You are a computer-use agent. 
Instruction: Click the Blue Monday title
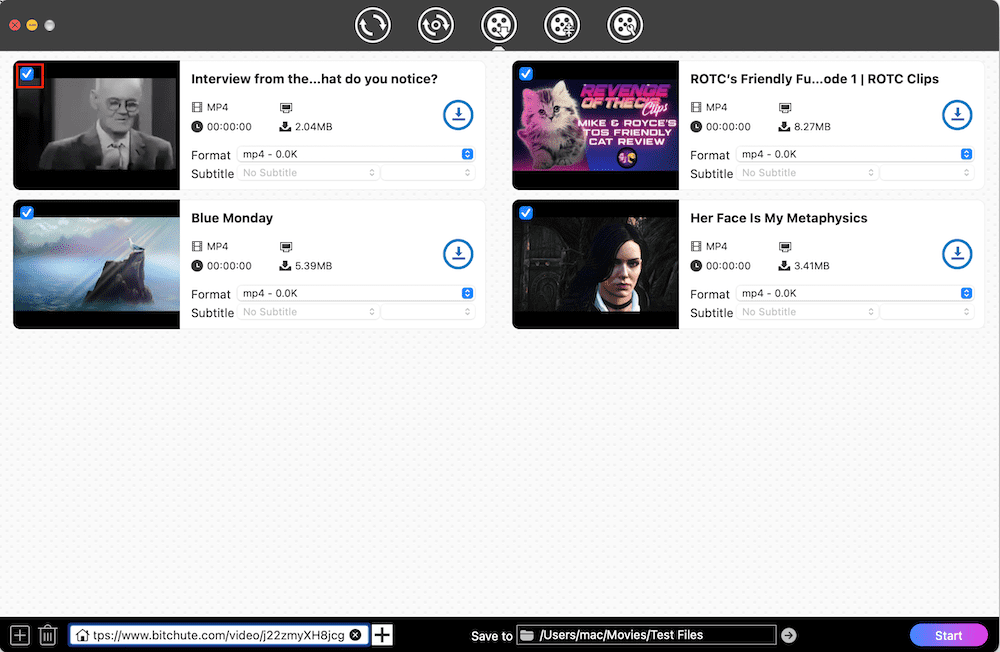click(x=232, y=218)
